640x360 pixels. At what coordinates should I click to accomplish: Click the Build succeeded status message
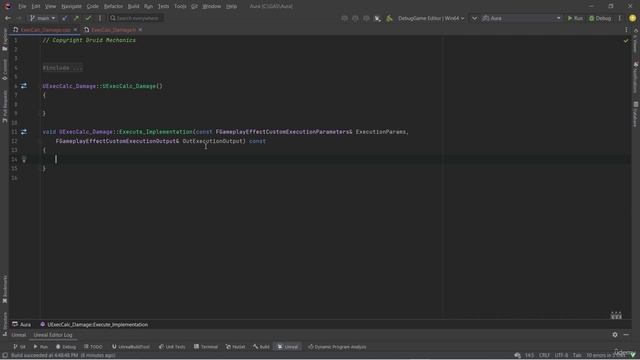(63, 355)
